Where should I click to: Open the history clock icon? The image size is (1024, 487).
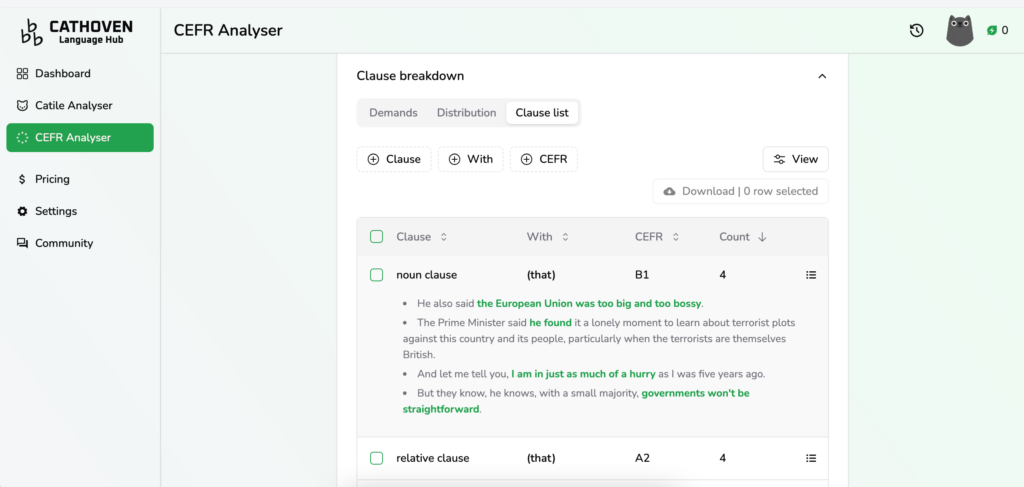click(x=916, y=30)
